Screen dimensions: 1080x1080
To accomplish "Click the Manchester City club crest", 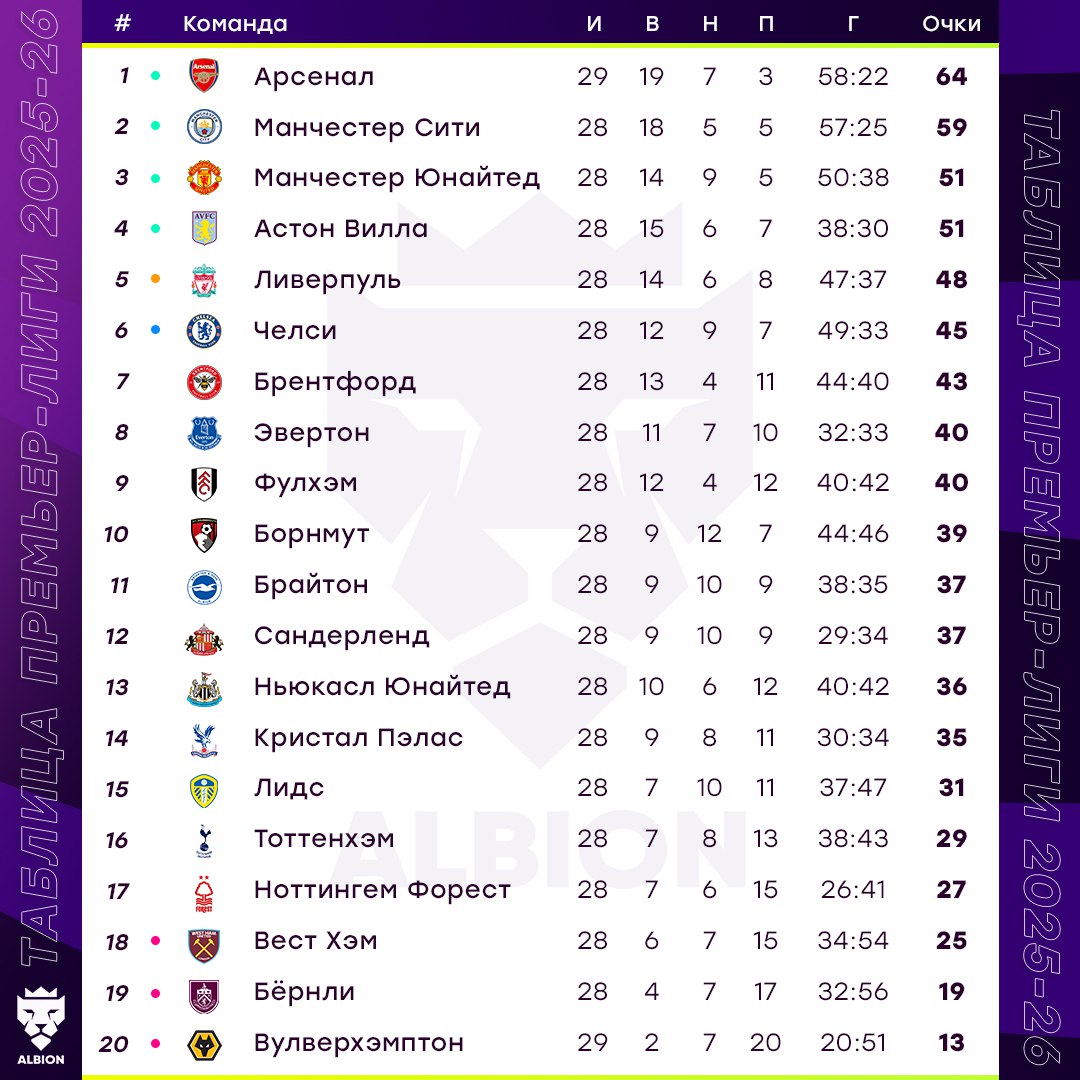I will point(204,127).
